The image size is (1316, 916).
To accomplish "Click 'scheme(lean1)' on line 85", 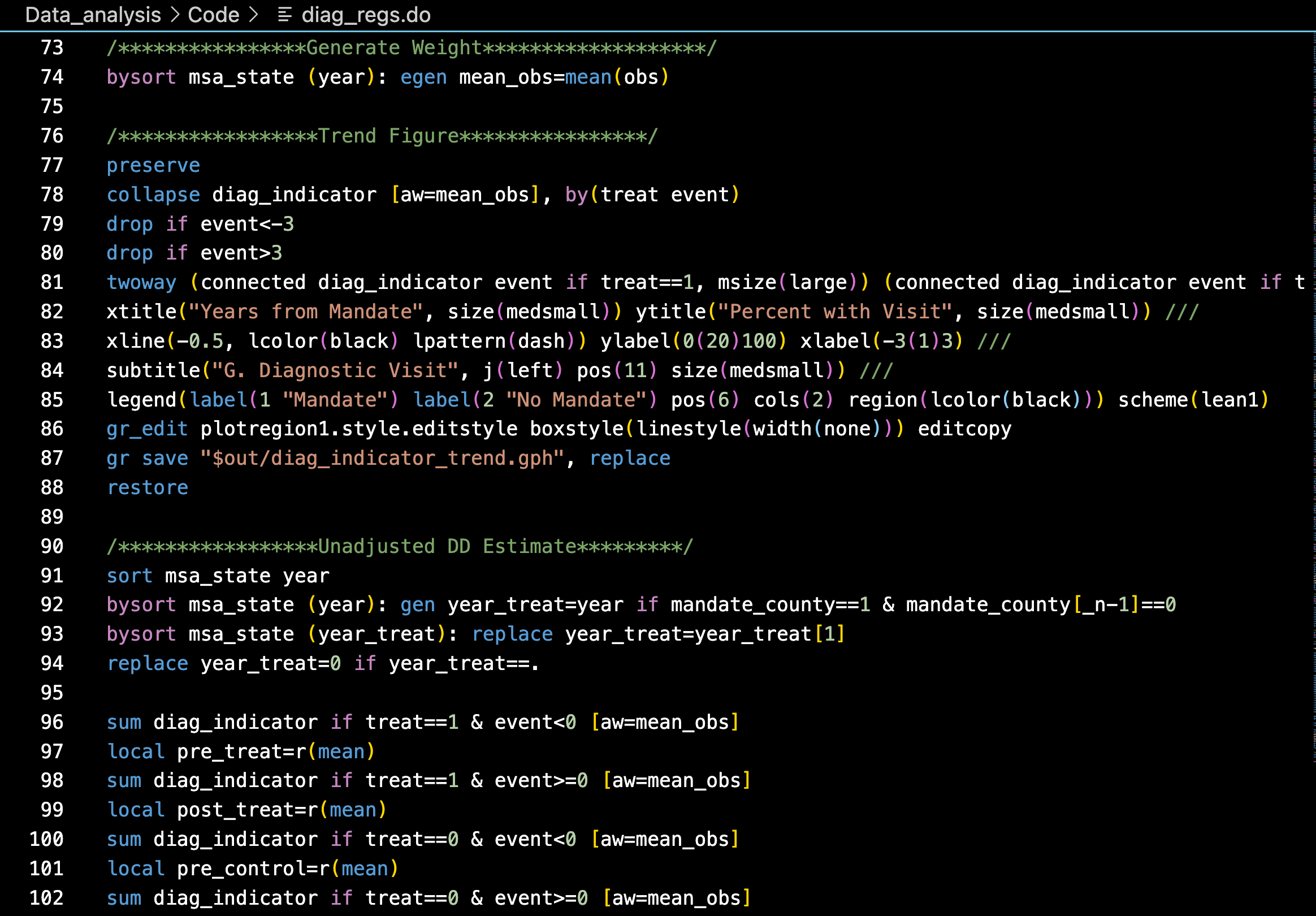I will pyautogui.click(x=1193, y=400).
